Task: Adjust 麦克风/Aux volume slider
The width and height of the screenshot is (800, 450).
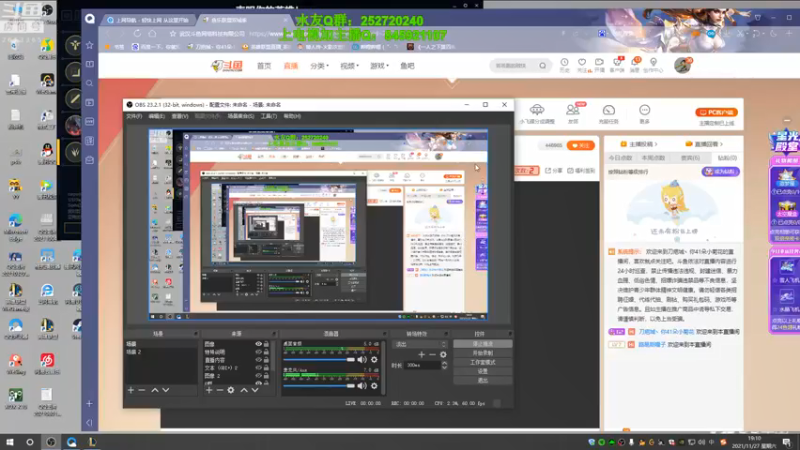Action: [319, 386]
